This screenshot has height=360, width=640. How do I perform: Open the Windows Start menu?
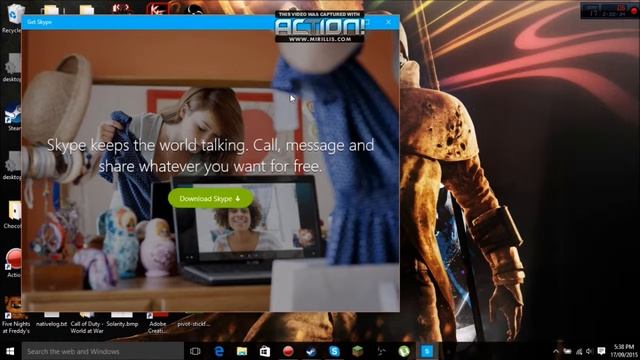(x=10, y=351)
